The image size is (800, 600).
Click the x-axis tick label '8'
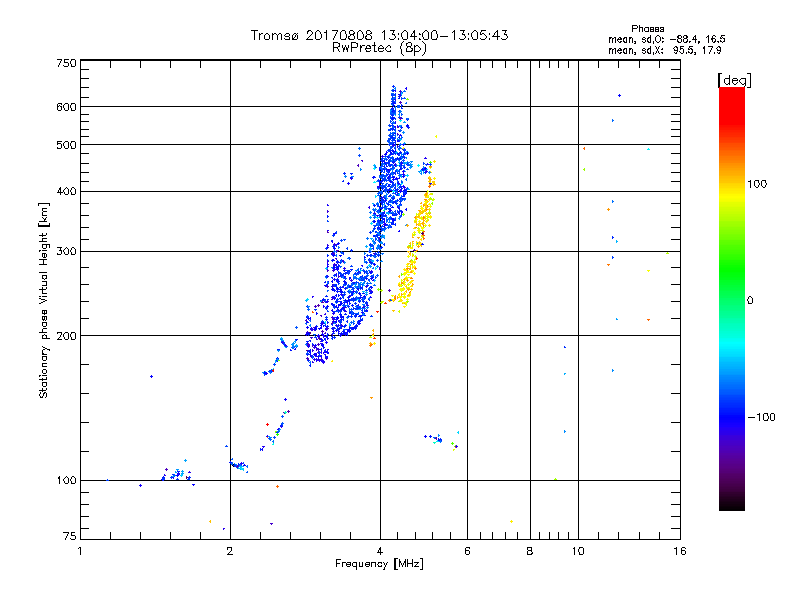coord(530,551)
